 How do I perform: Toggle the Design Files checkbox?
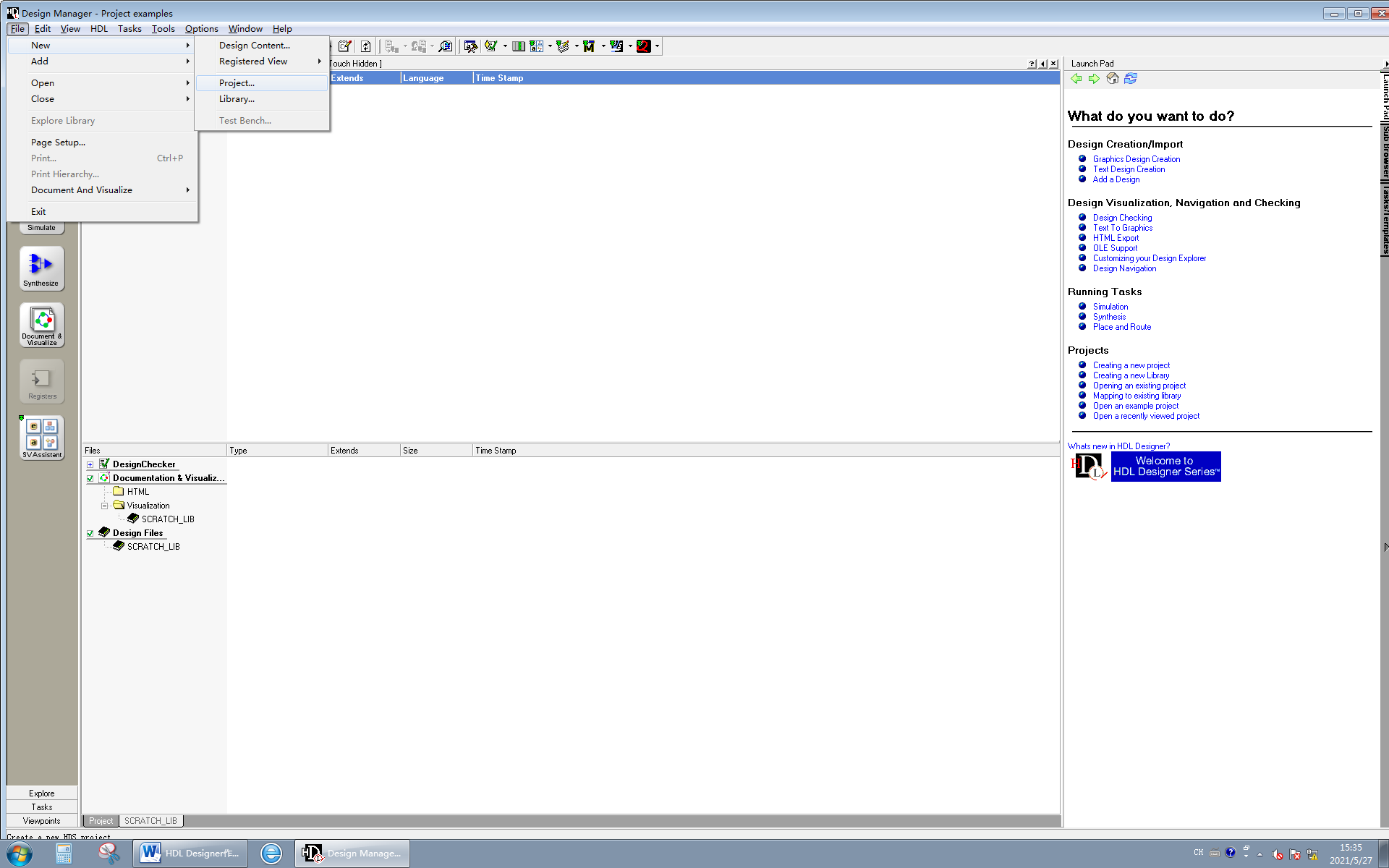tap(90, 533)
